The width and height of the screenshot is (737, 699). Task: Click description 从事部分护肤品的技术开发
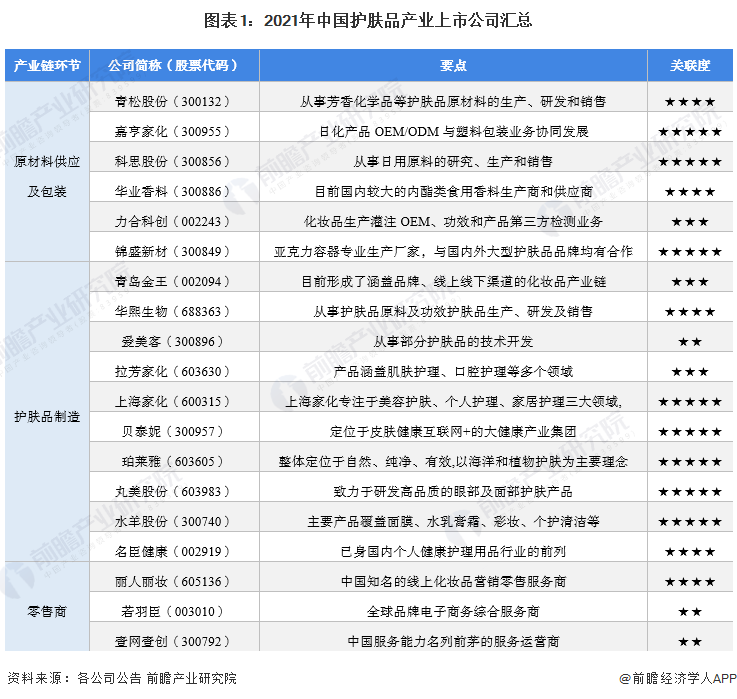tap(453, 342)
